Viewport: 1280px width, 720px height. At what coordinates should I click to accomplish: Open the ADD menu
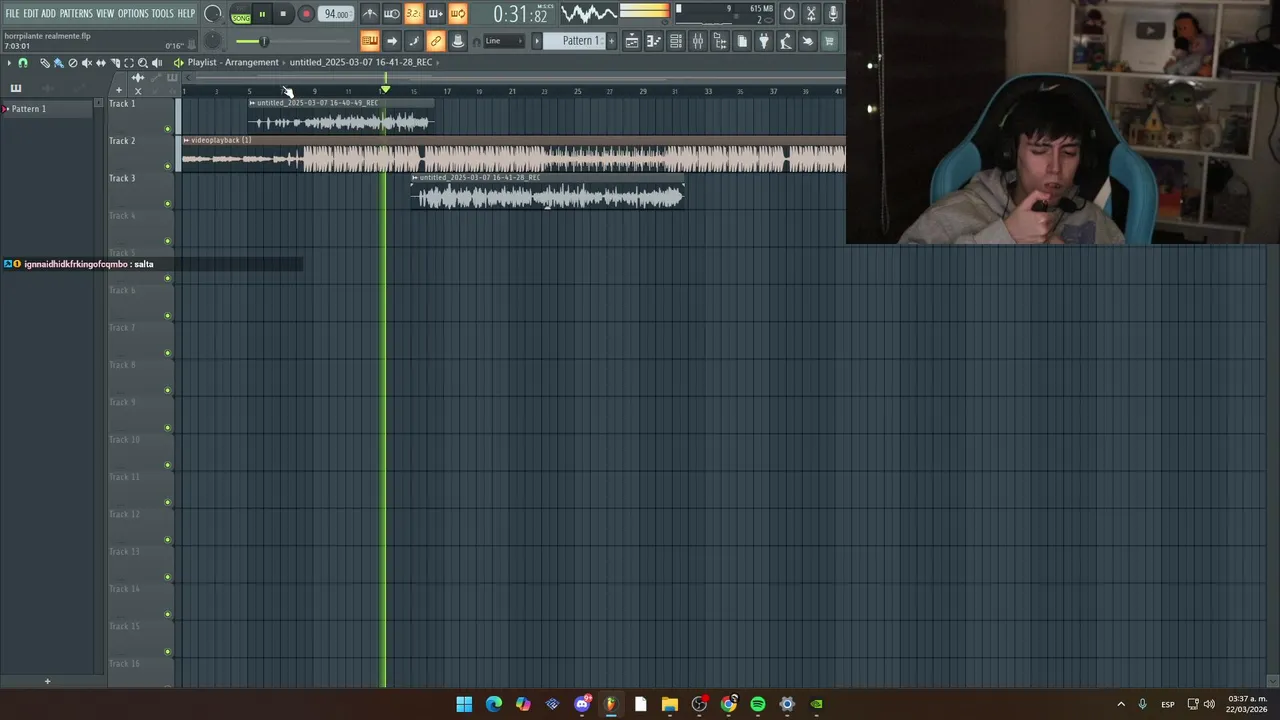click(48, 13)
